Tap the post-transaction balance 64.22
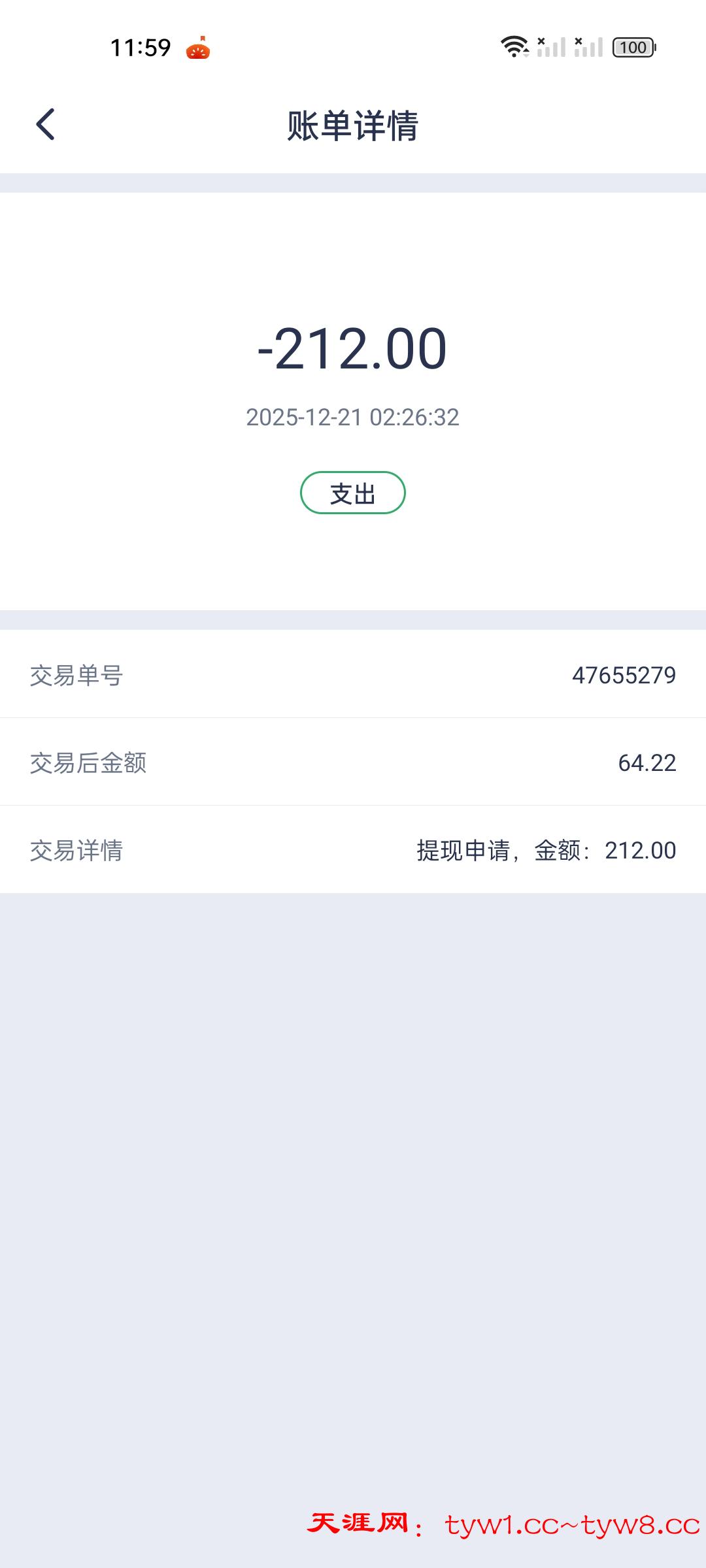Viewport: 706px width, 1568px height. (647, 763)
